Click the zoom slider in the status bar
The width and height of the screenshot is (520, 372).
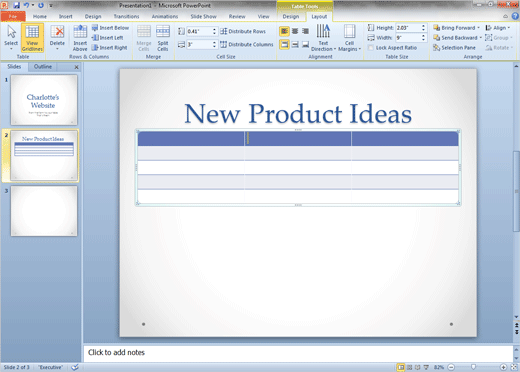pos(473,367)
